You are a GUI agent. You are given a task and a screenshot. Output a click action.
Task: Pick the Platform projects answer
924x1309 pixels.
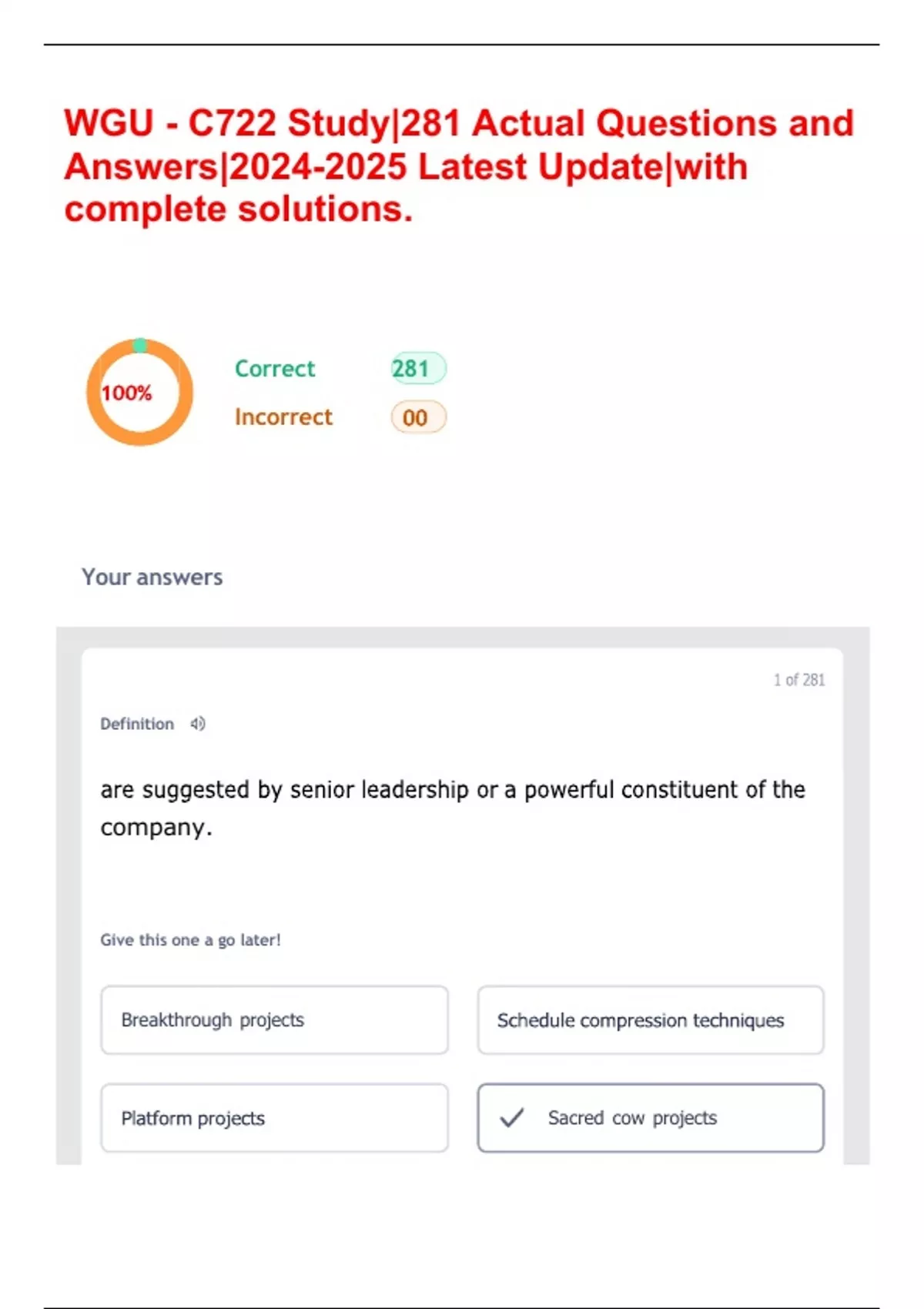[x=274, y=1118]
